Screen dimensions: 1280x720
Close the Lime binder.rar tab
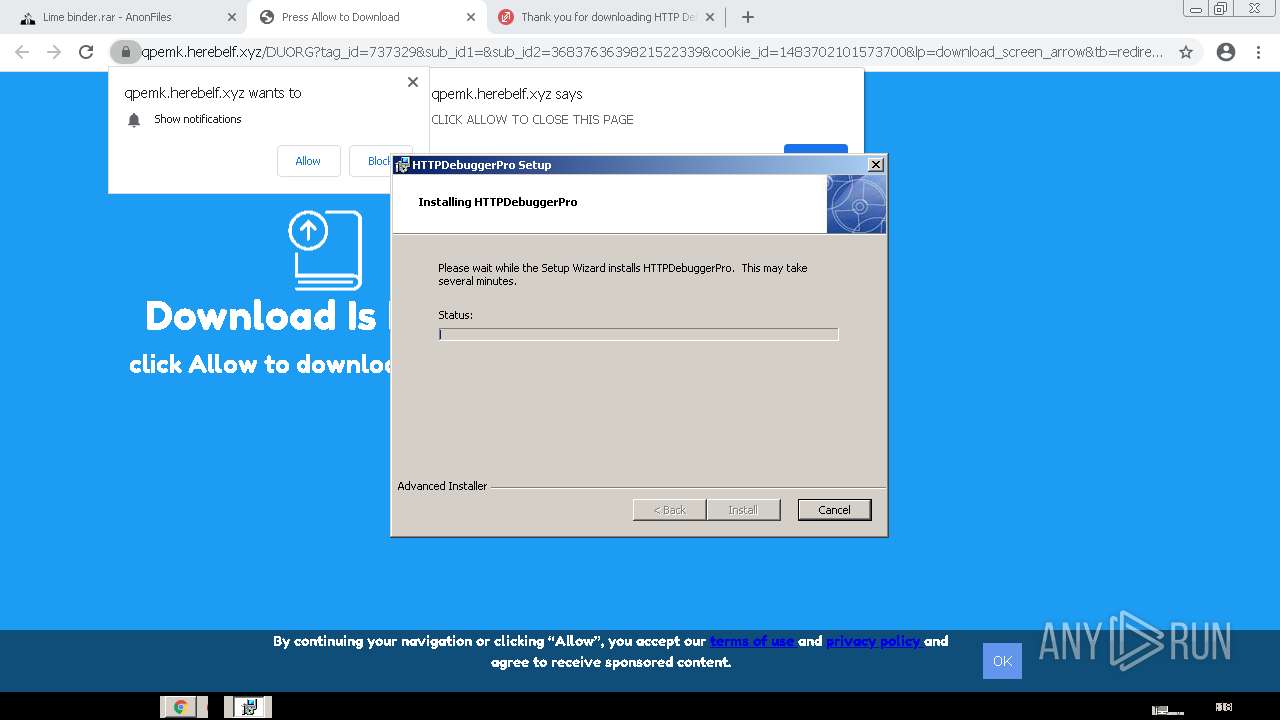click(232, 17)
